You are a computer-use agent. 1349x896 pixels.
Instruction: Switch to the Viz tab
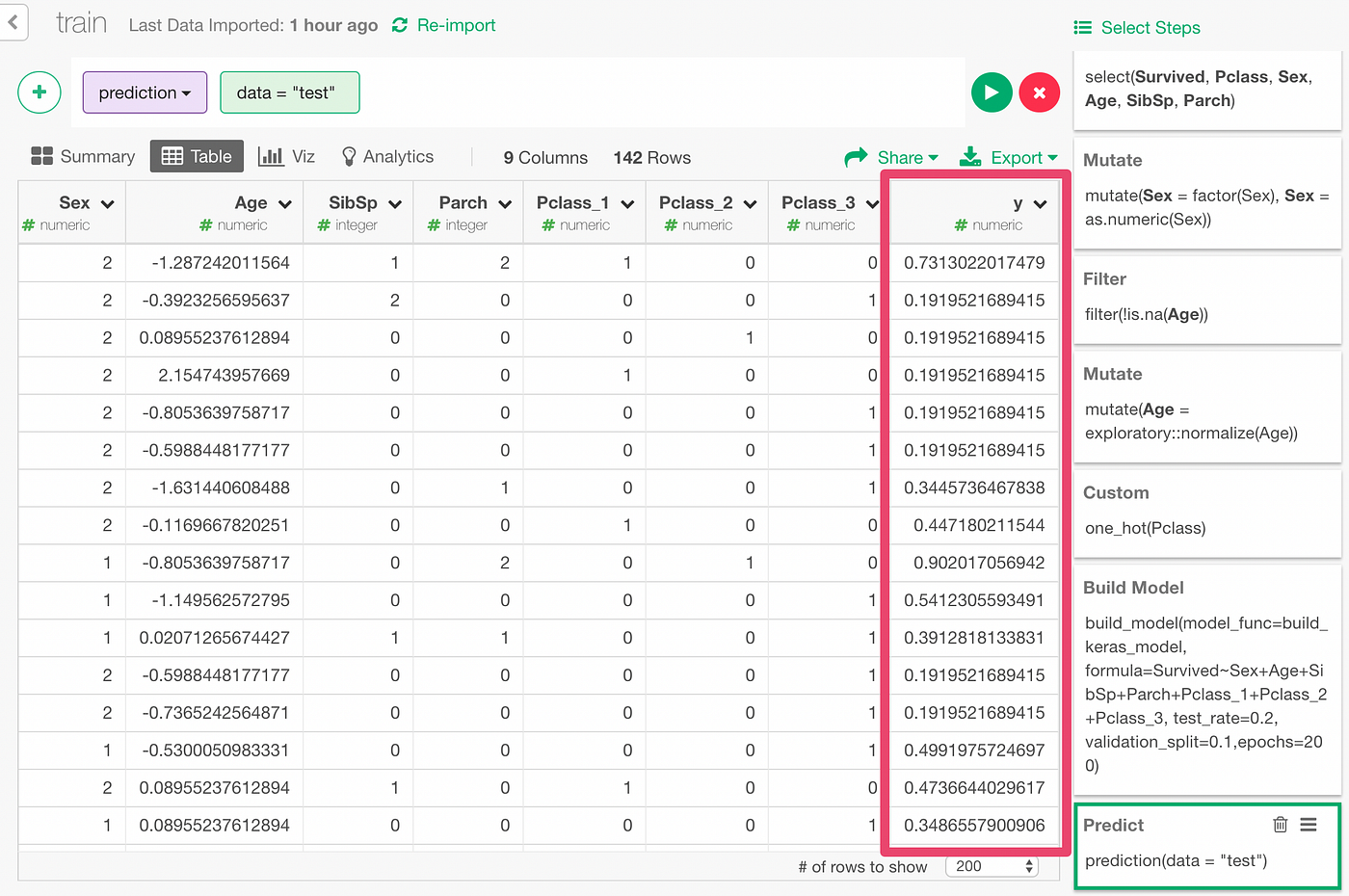click(x=286, y=156)
